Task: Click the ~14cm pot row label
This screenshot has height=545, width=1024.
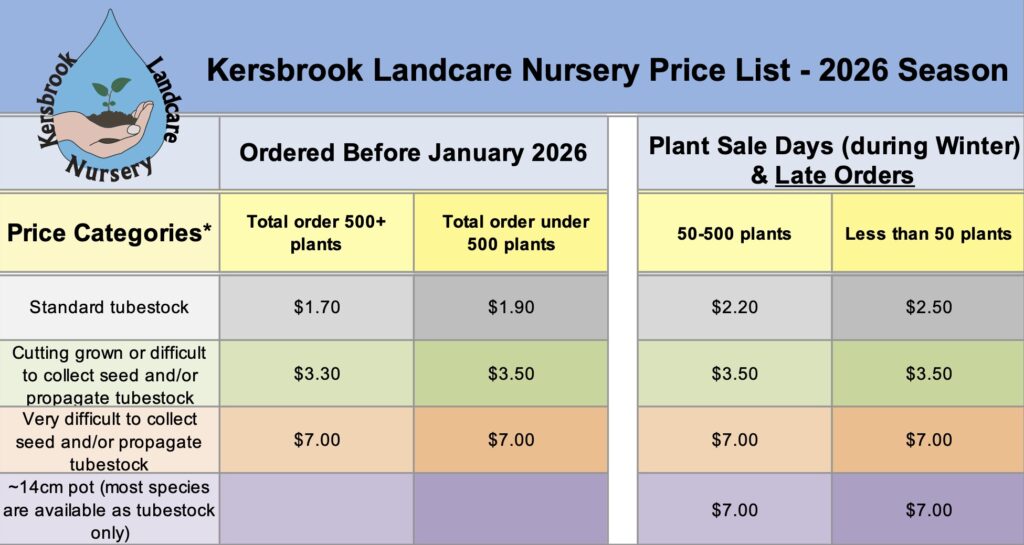Action: [x=110, y=509]
